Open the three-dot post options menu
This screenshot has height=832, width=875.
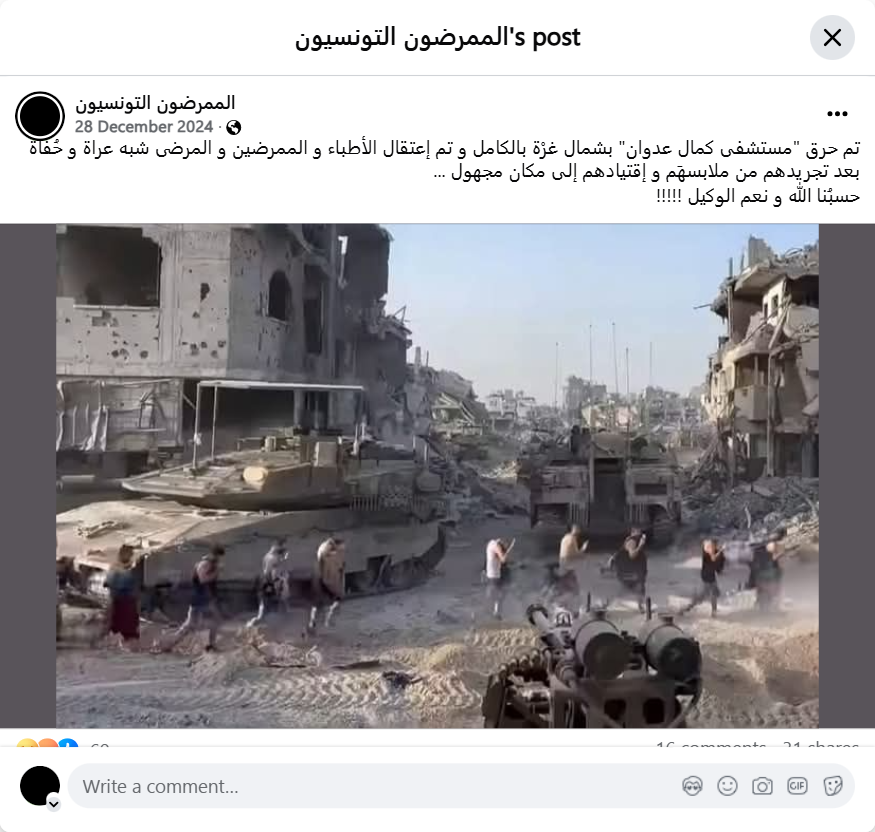[837, 114]
